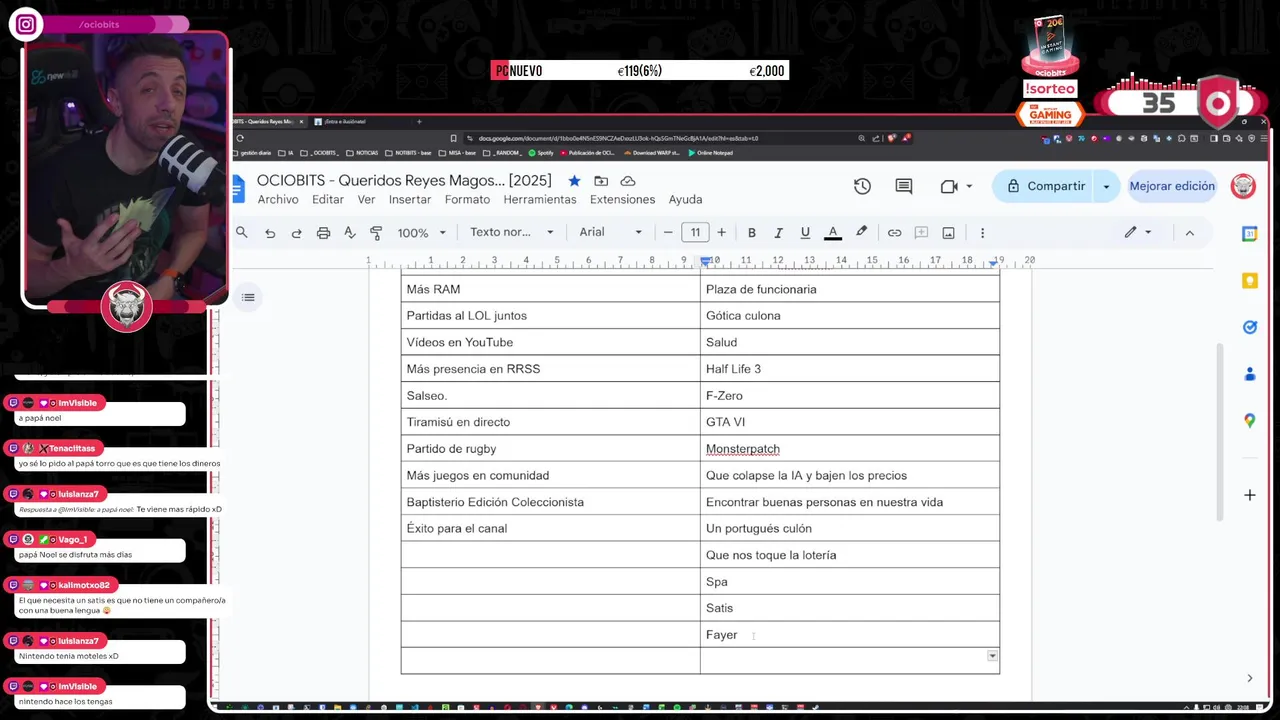Open the editing mode pencil dropdown
1280x720 pixels.
pyautogui.click(x=1137, y=232)
